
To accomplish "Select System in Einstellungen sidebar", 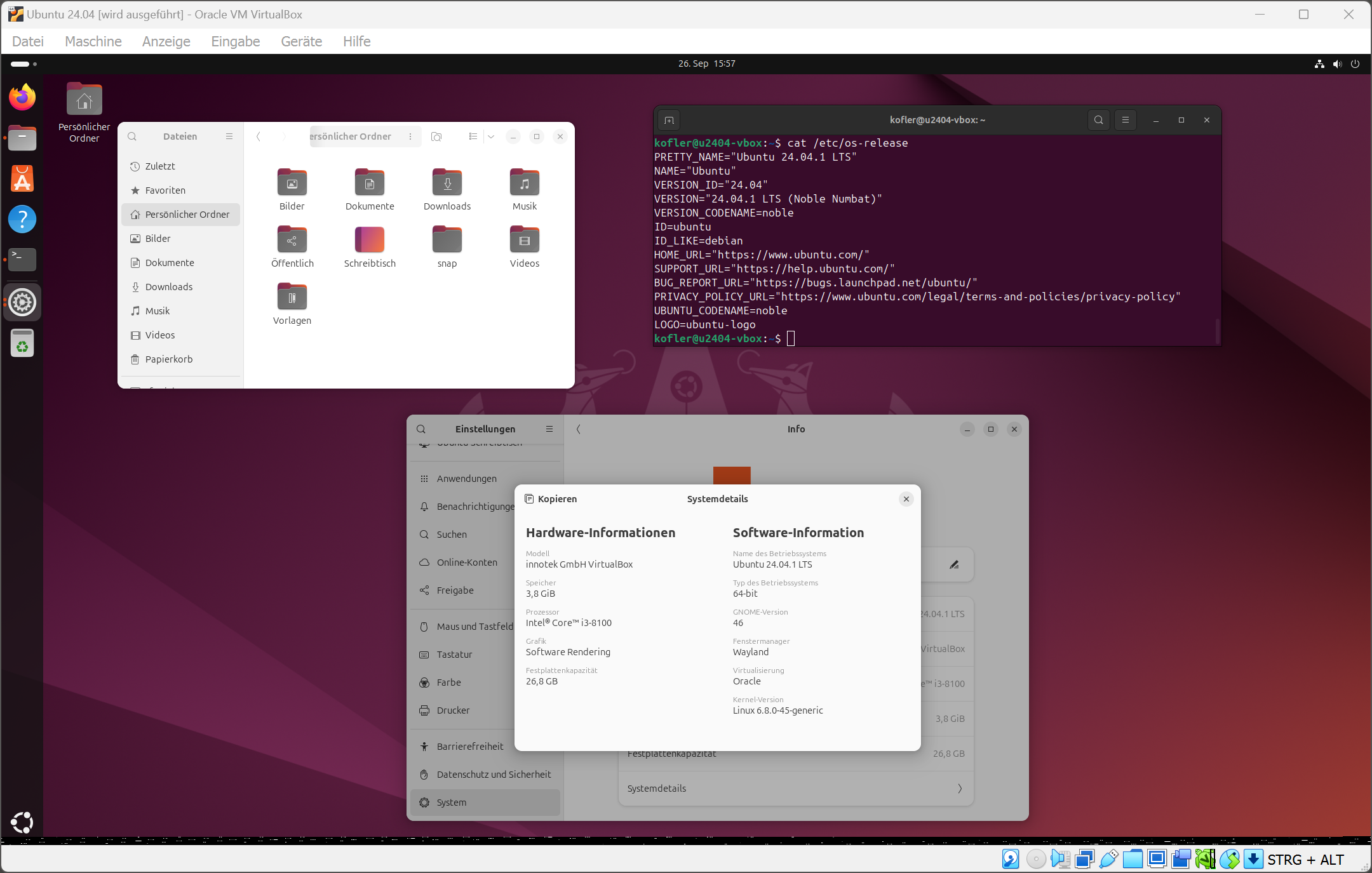I will coord(485,803).
